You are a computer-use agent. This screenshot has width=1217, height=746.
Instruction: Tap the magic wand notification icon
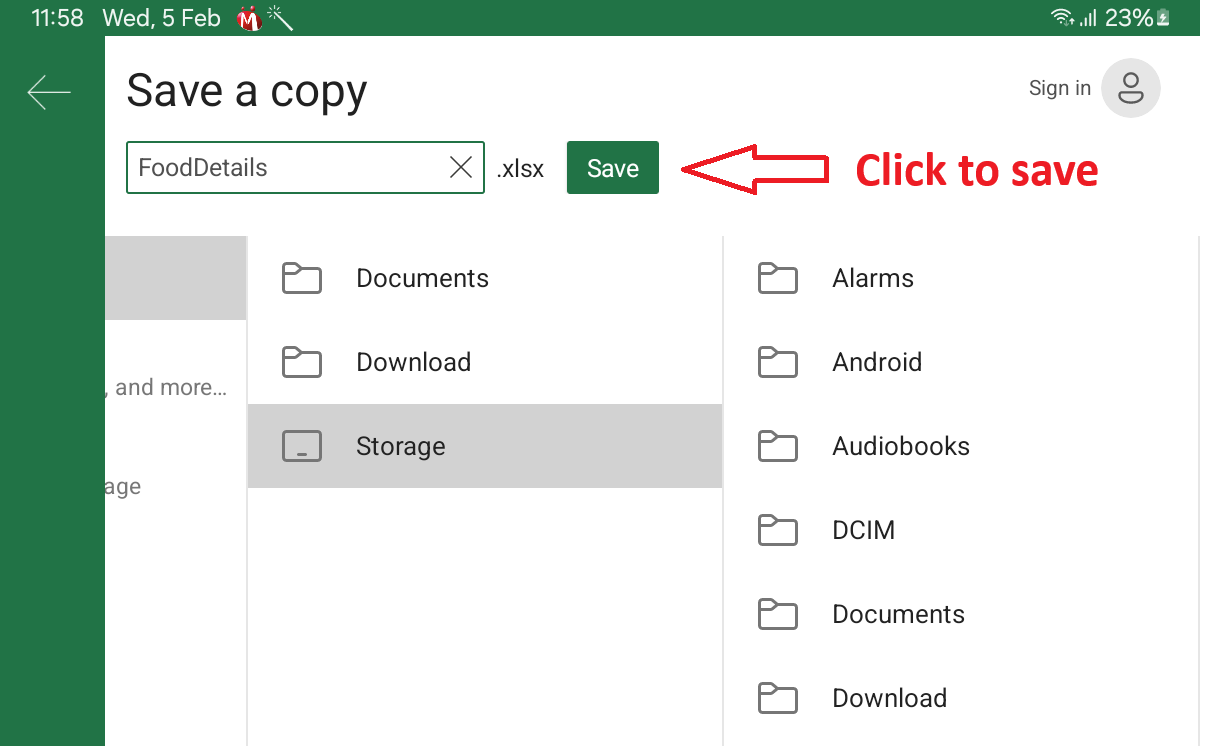tap(279, 18)
